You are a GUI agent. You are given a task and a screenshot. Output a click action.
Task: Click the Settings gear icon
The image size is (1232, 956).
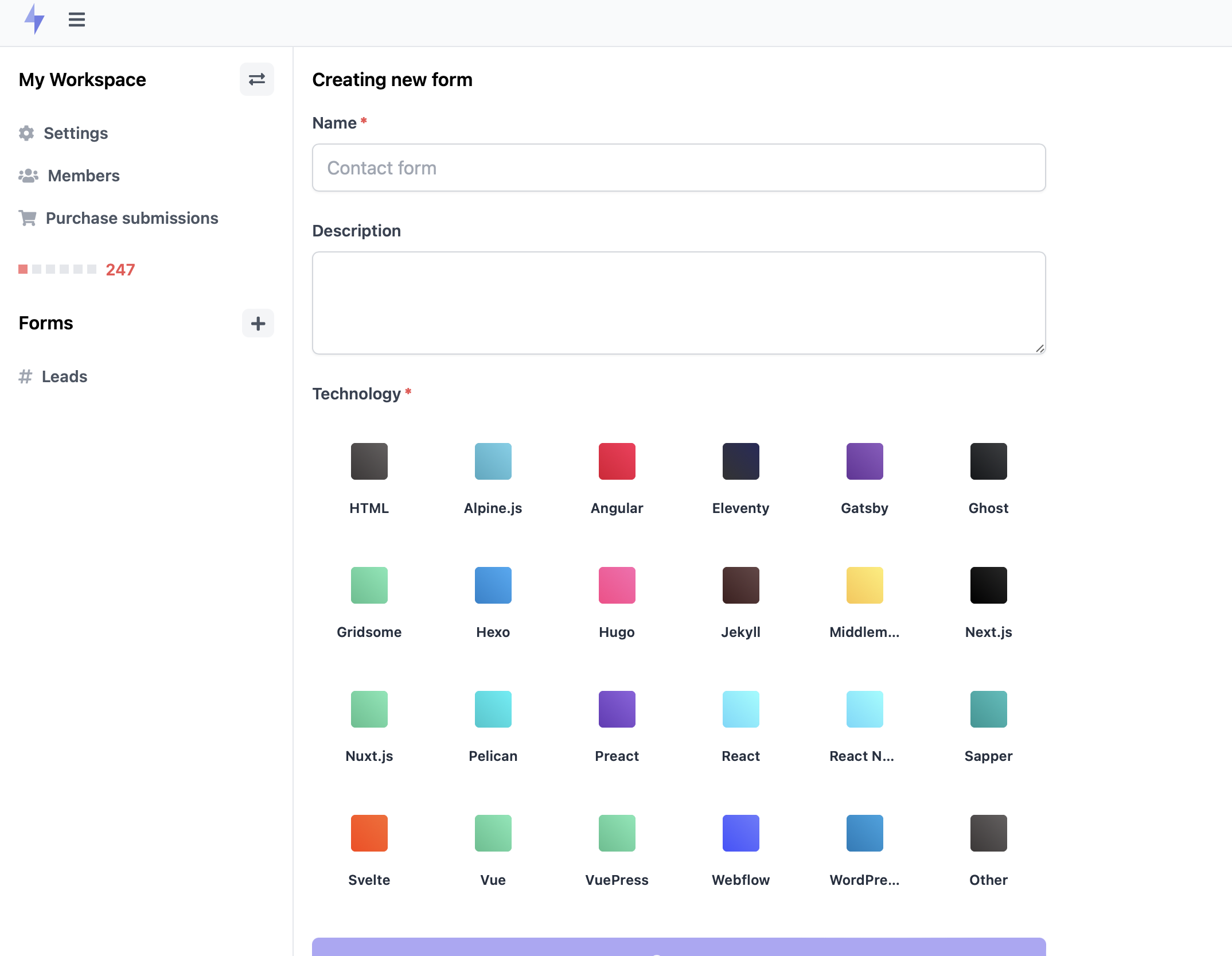tap(28, 132)
